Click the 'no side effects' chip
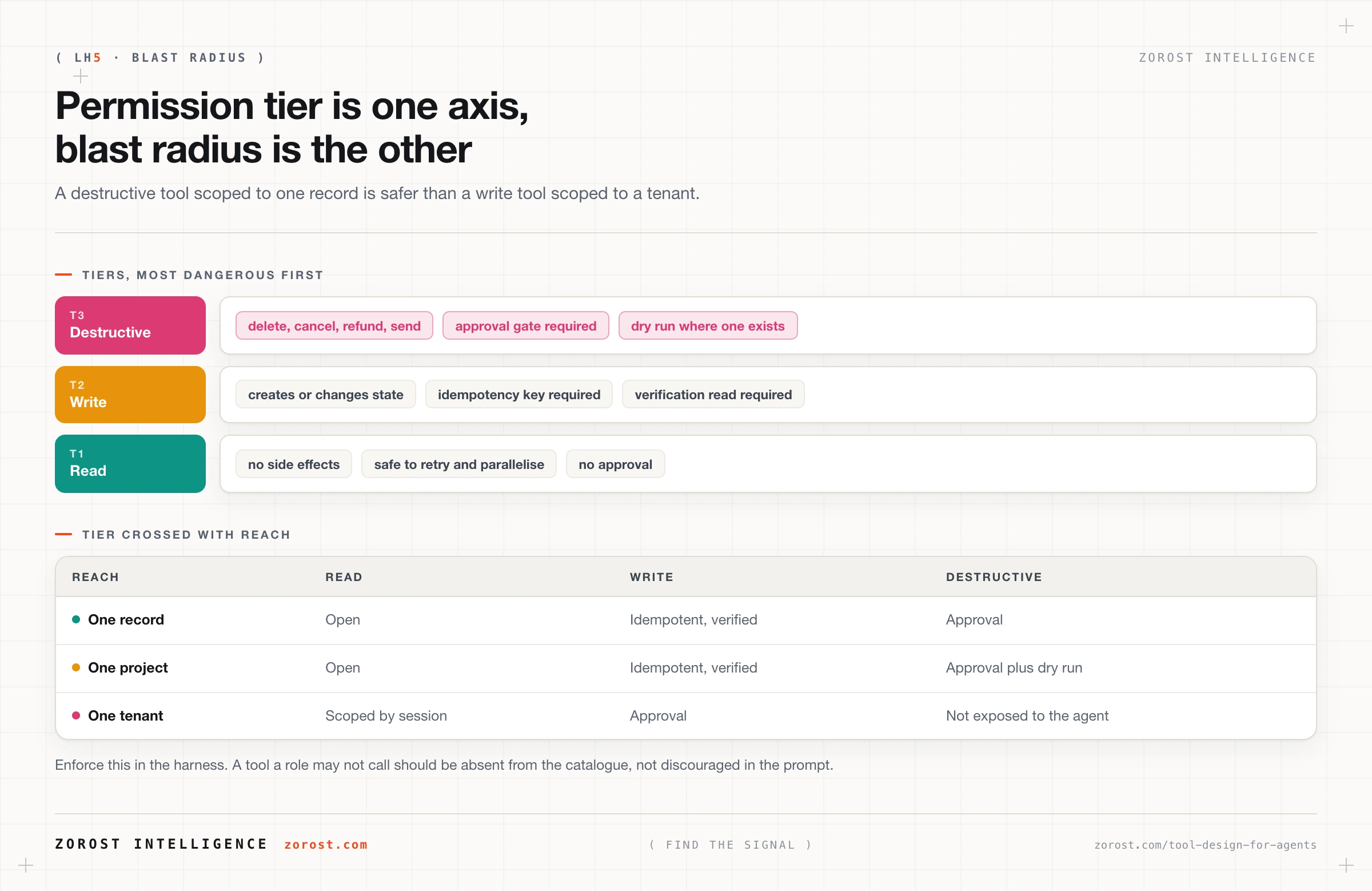 click(x=294, y=464)
